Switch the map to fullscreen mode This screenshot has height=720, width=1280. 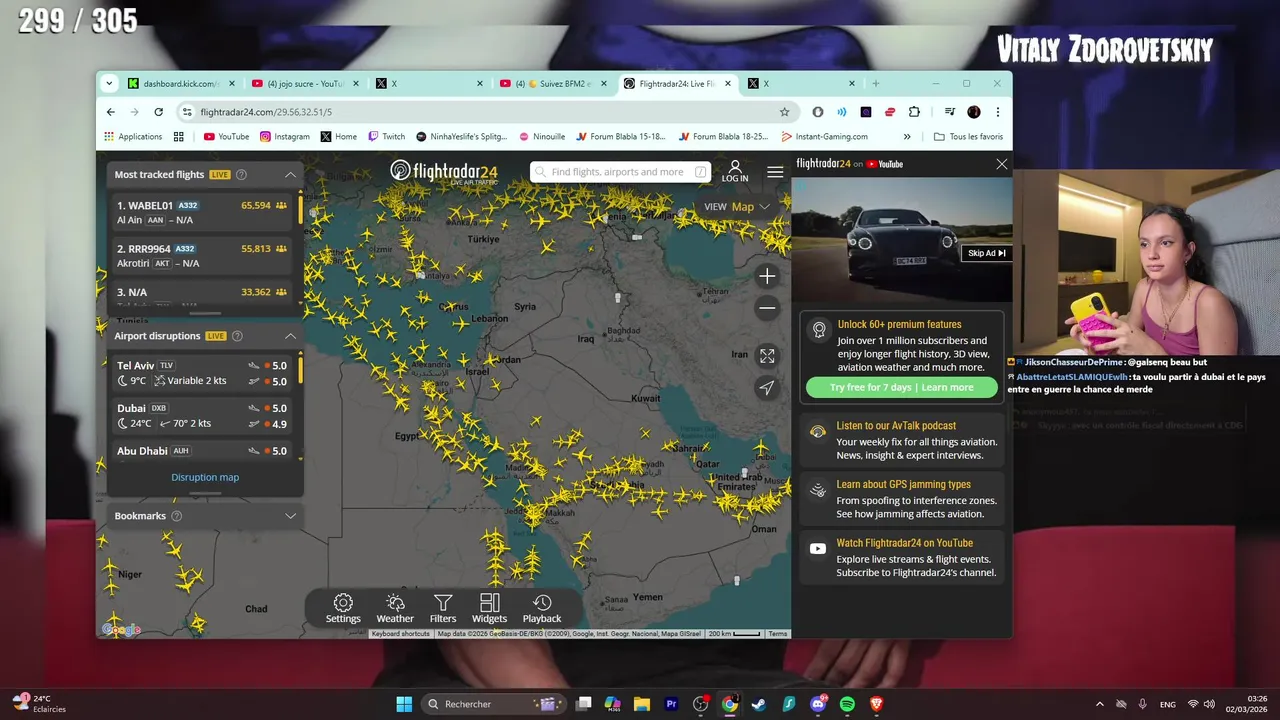(x=767, y=355)
